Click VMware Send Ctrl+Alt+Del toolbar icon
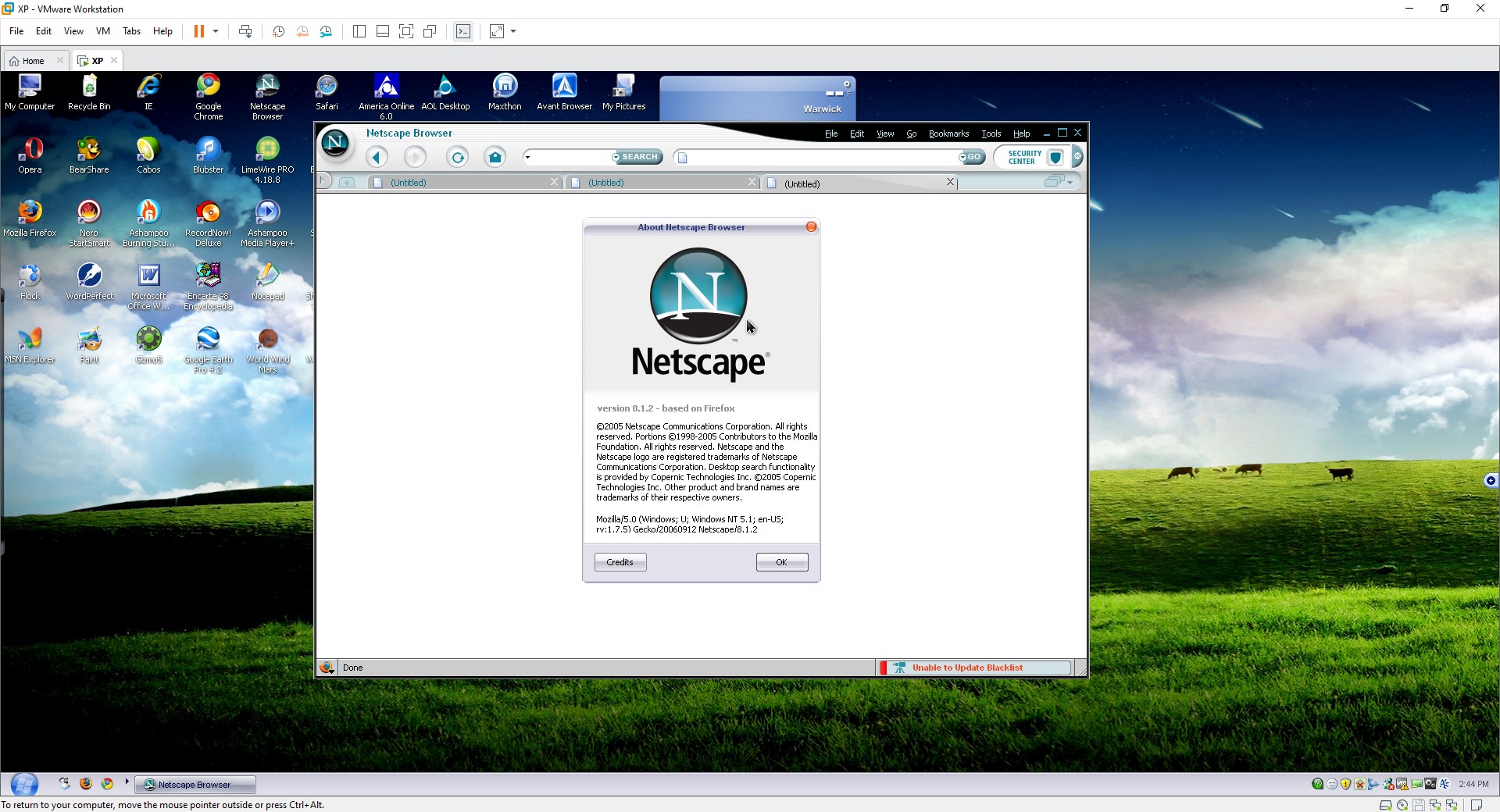 (x=245, y=31)
